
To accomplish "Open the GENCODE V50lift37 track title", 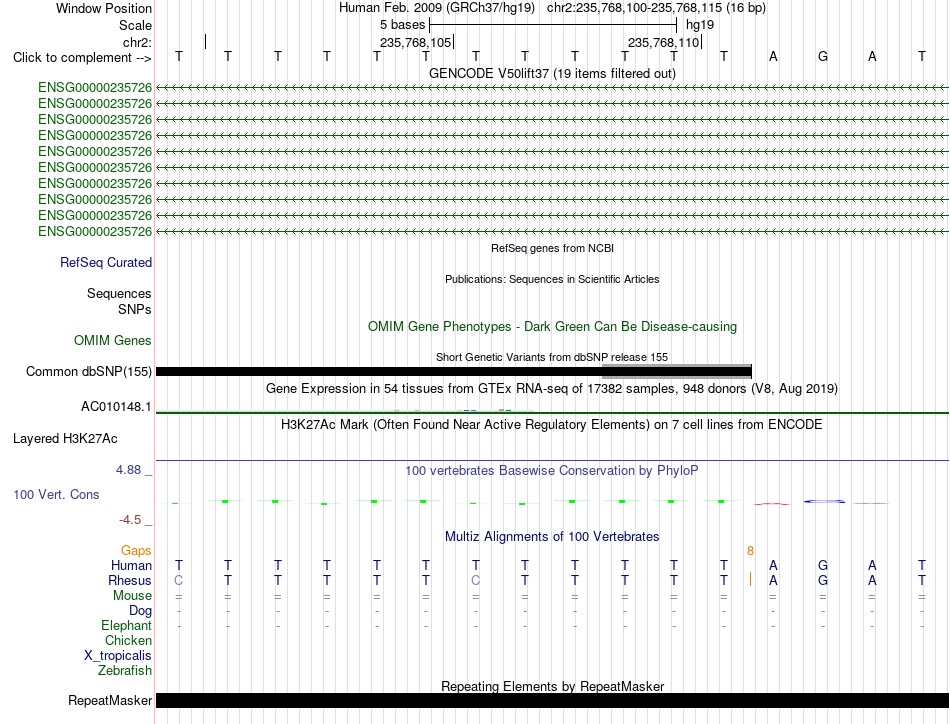I will point(552,73).
